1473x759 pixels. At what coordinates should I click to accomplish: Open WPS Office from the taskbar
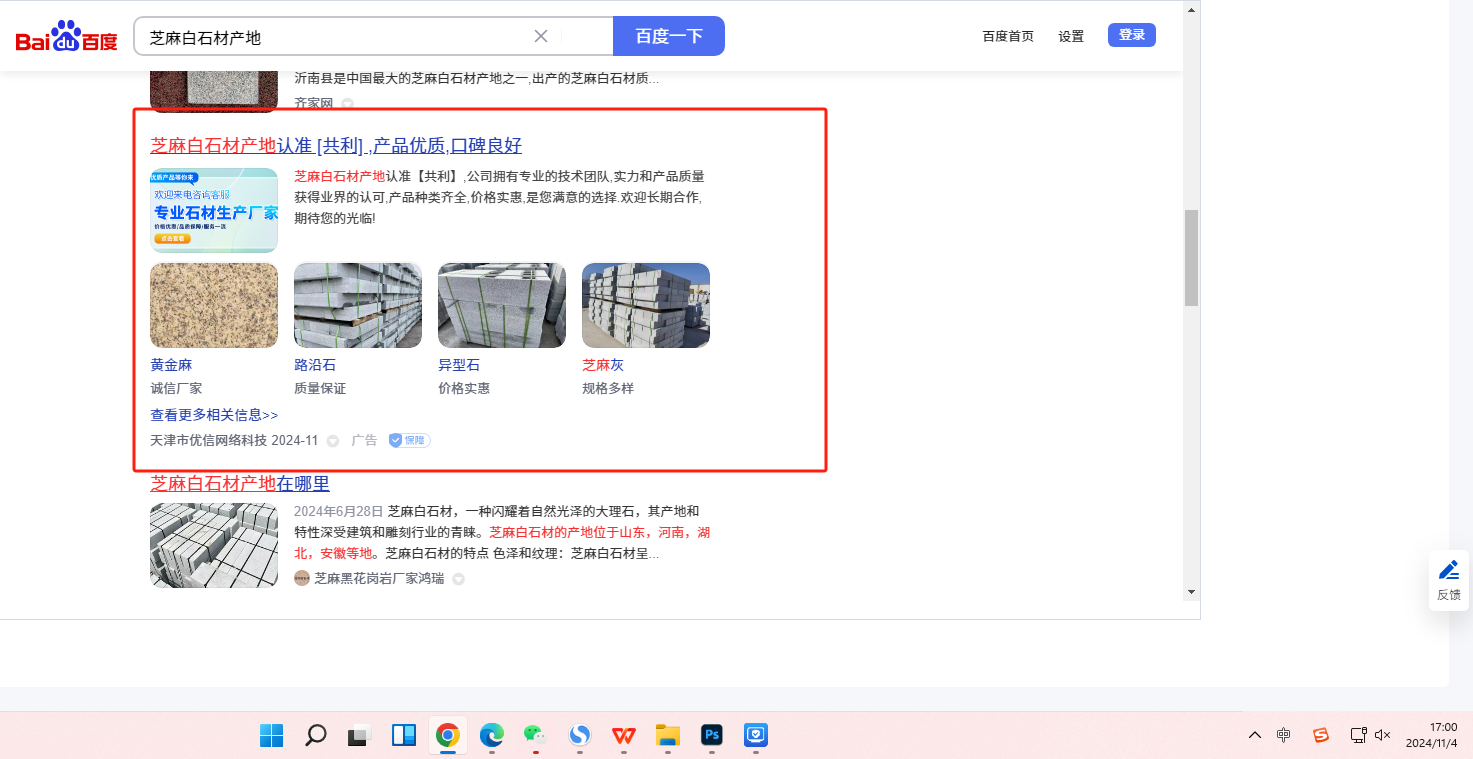[x=623, y=736]
